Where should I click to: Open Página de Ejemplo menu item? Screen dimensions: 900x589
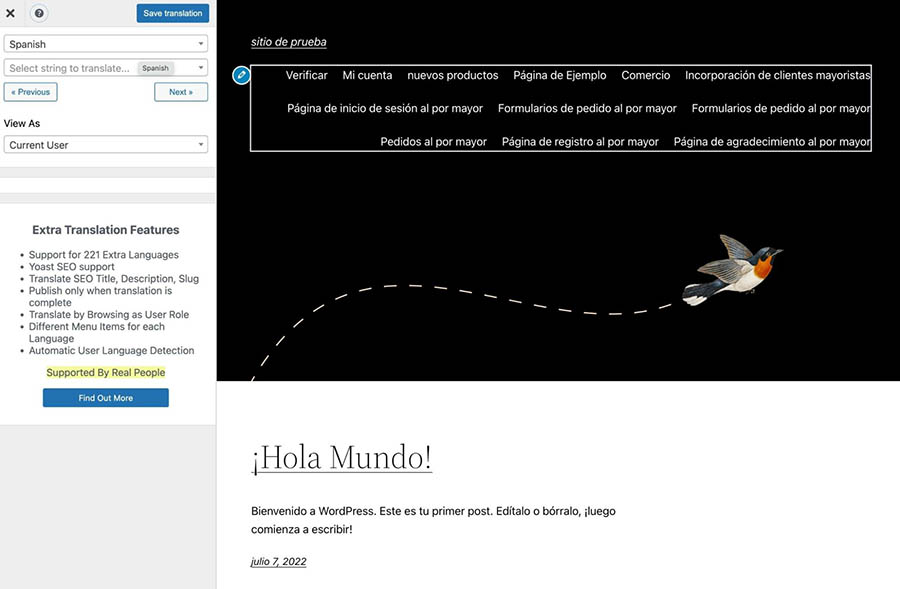tap(559, 75)
